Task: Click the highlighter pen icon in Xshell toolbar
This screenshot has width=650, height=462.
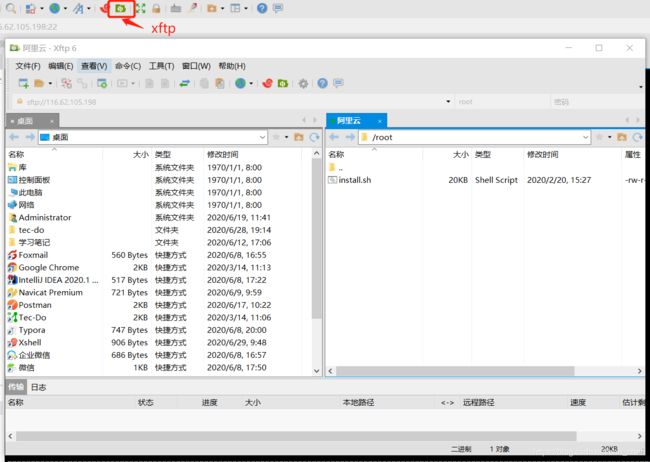Action: tap(192, 8)
